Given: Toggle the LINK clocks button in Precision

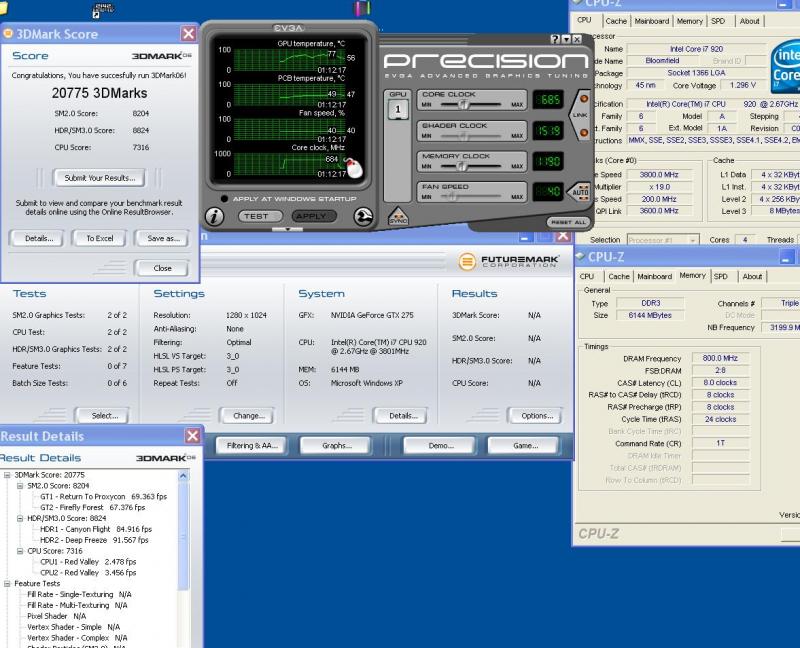Looking at the screenshot, I should pyautogui.click(x=581, y=115).
